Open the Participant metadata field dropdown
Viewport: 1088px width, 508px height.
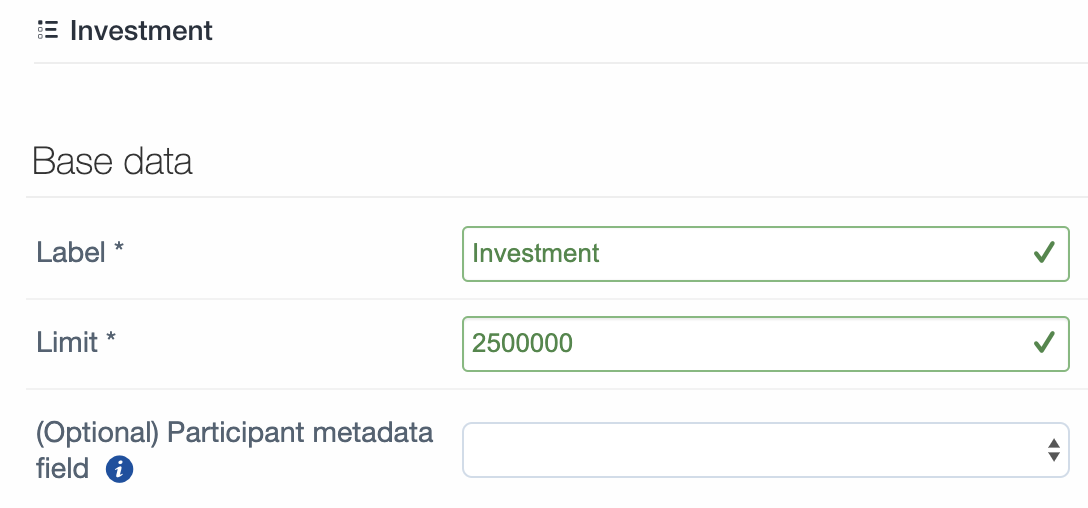[x=765, y=450]
